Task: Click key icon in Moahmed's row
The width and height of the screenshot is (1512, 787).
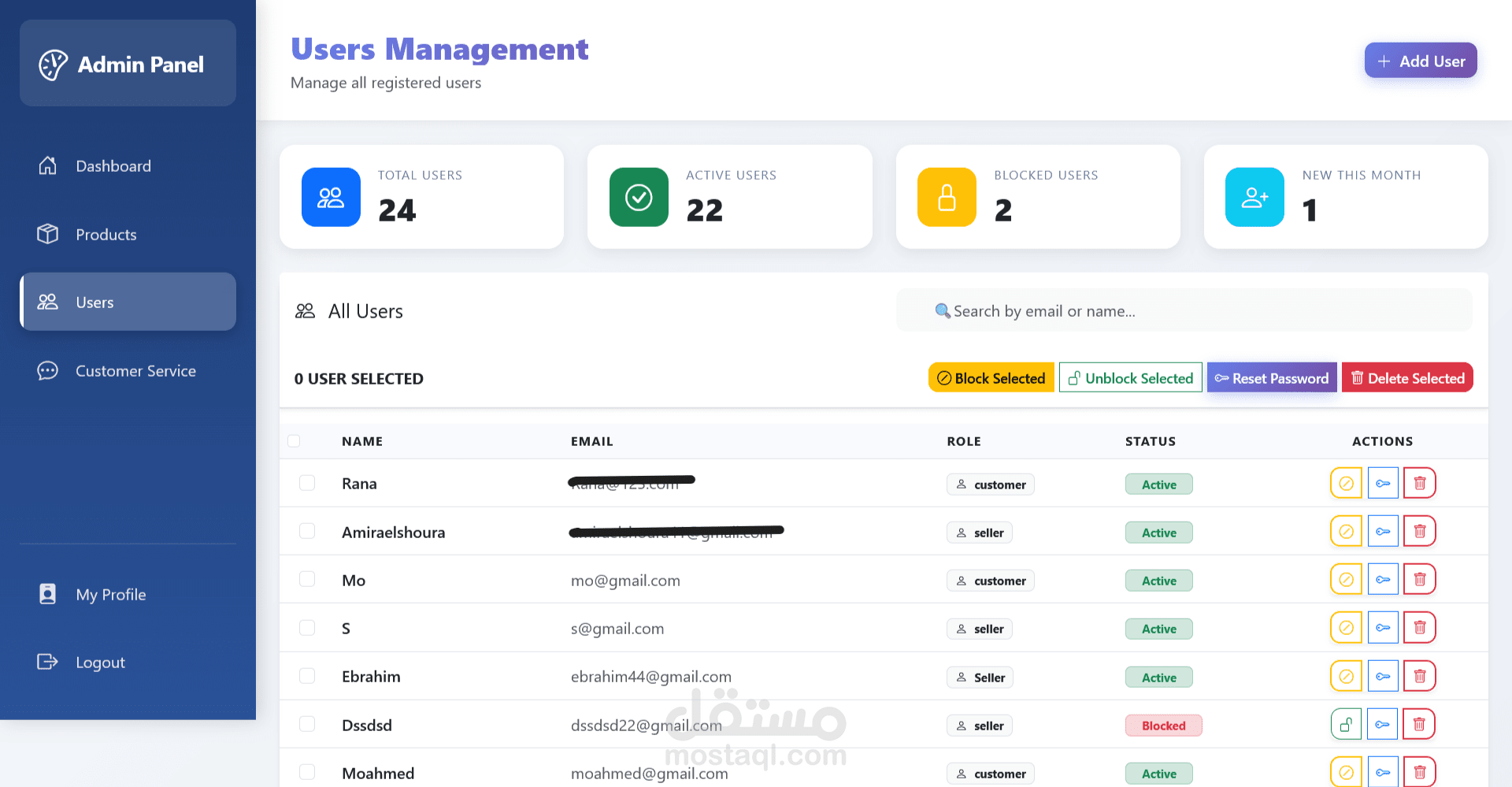Action: (1383, 772)
